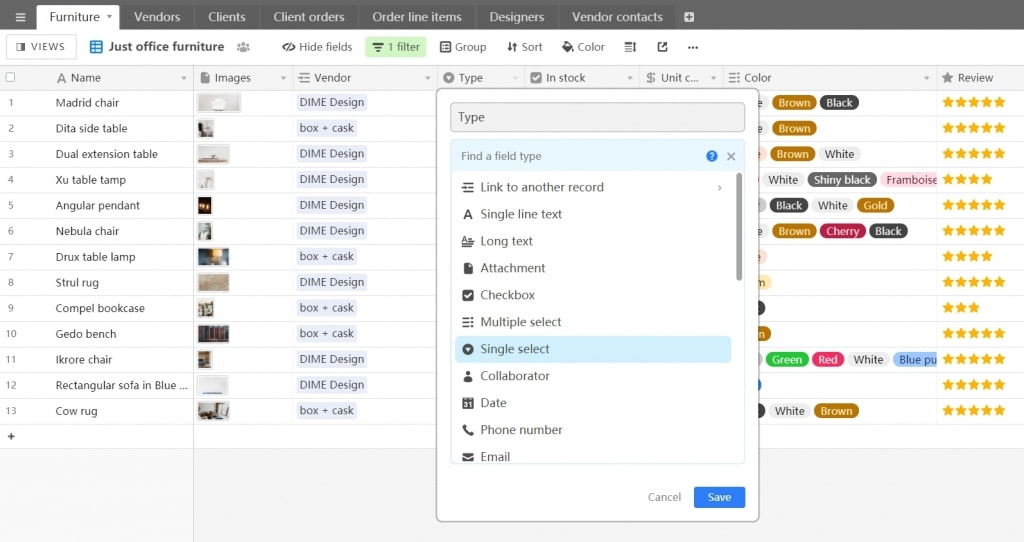Add a new table with plus icon

(689, 17)
